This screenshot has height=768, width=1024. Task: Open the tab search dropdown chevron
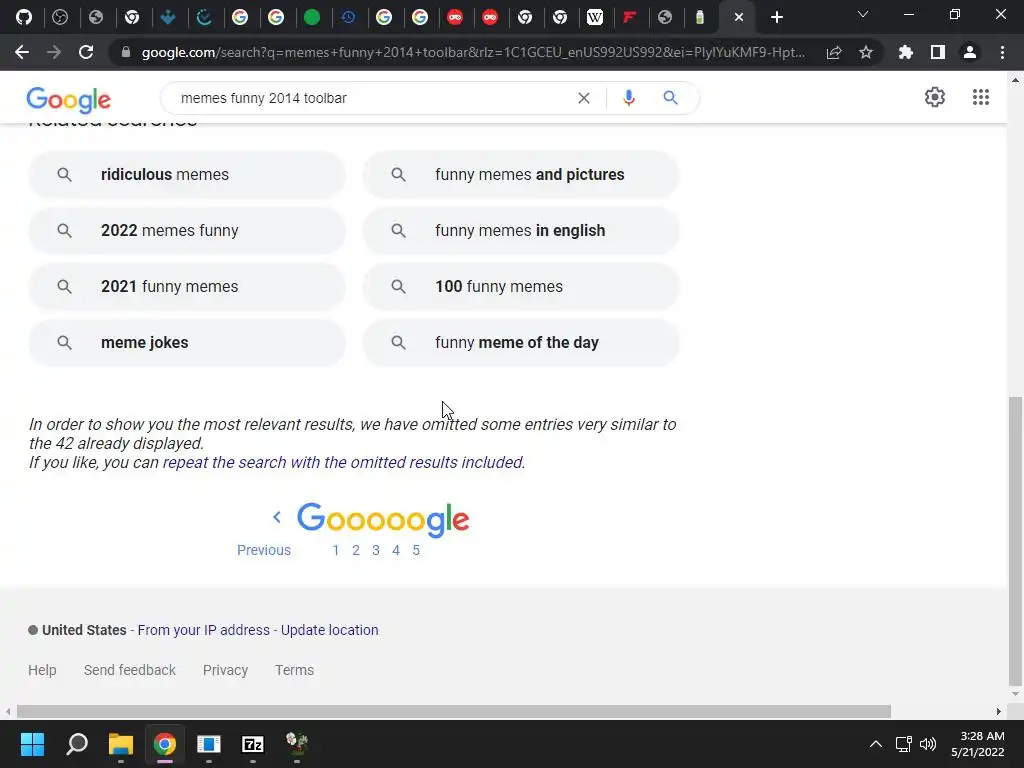coord(863,14)
